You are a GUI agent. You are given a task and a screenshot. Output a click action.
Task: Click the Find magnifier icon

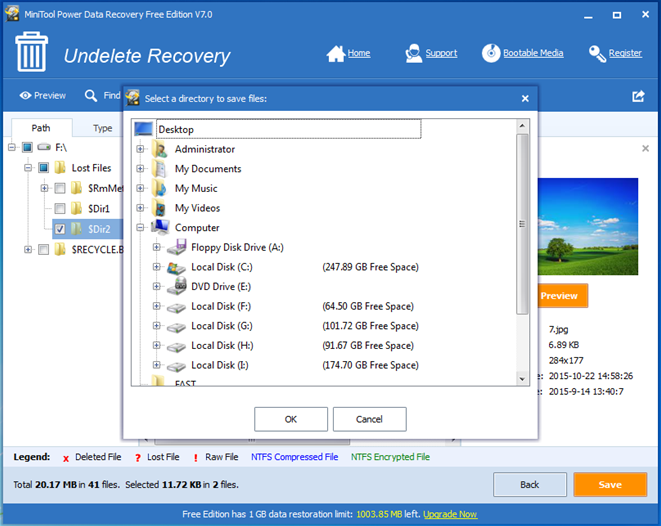tap(91, 96)
